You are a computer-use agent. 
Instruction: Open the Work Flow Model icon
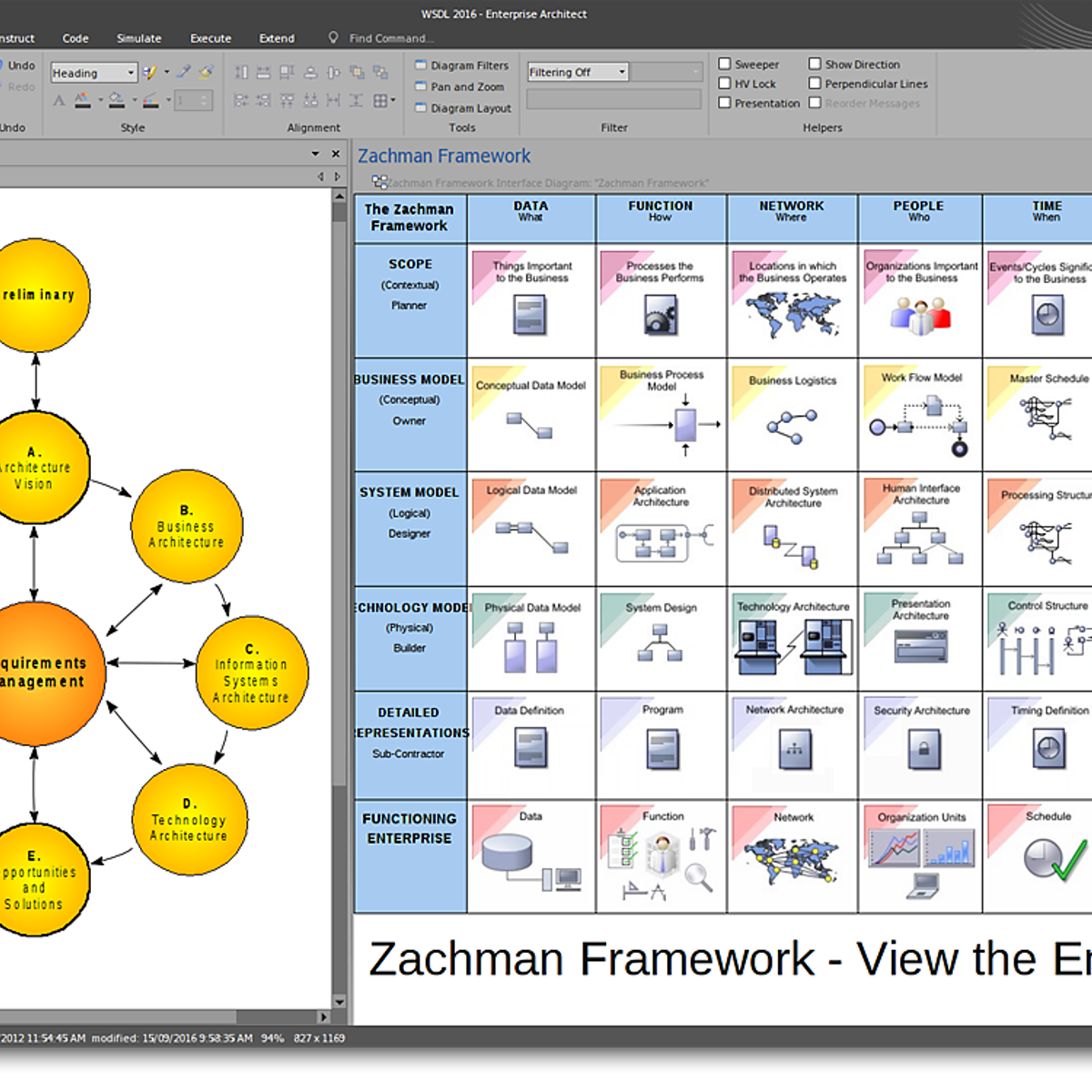pyautogui.click(x=918, y=425)
